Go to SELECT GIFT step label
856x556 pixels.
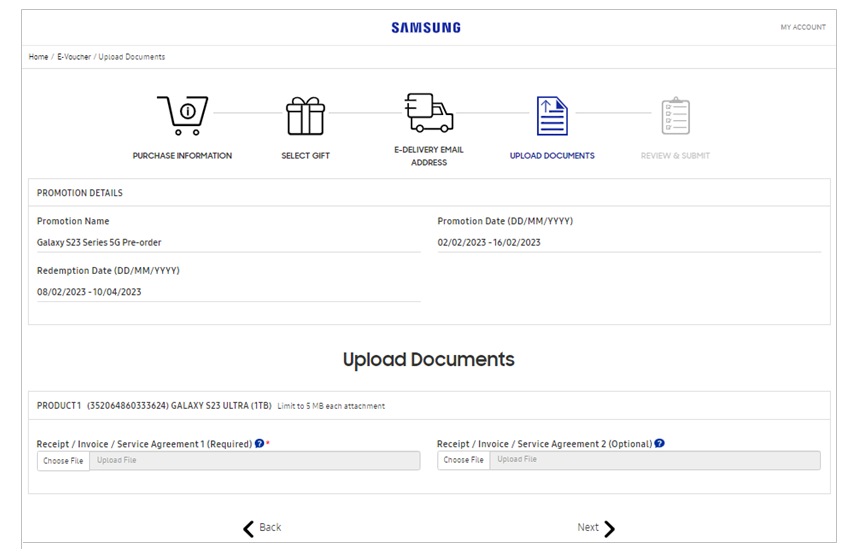coord(306,156)
